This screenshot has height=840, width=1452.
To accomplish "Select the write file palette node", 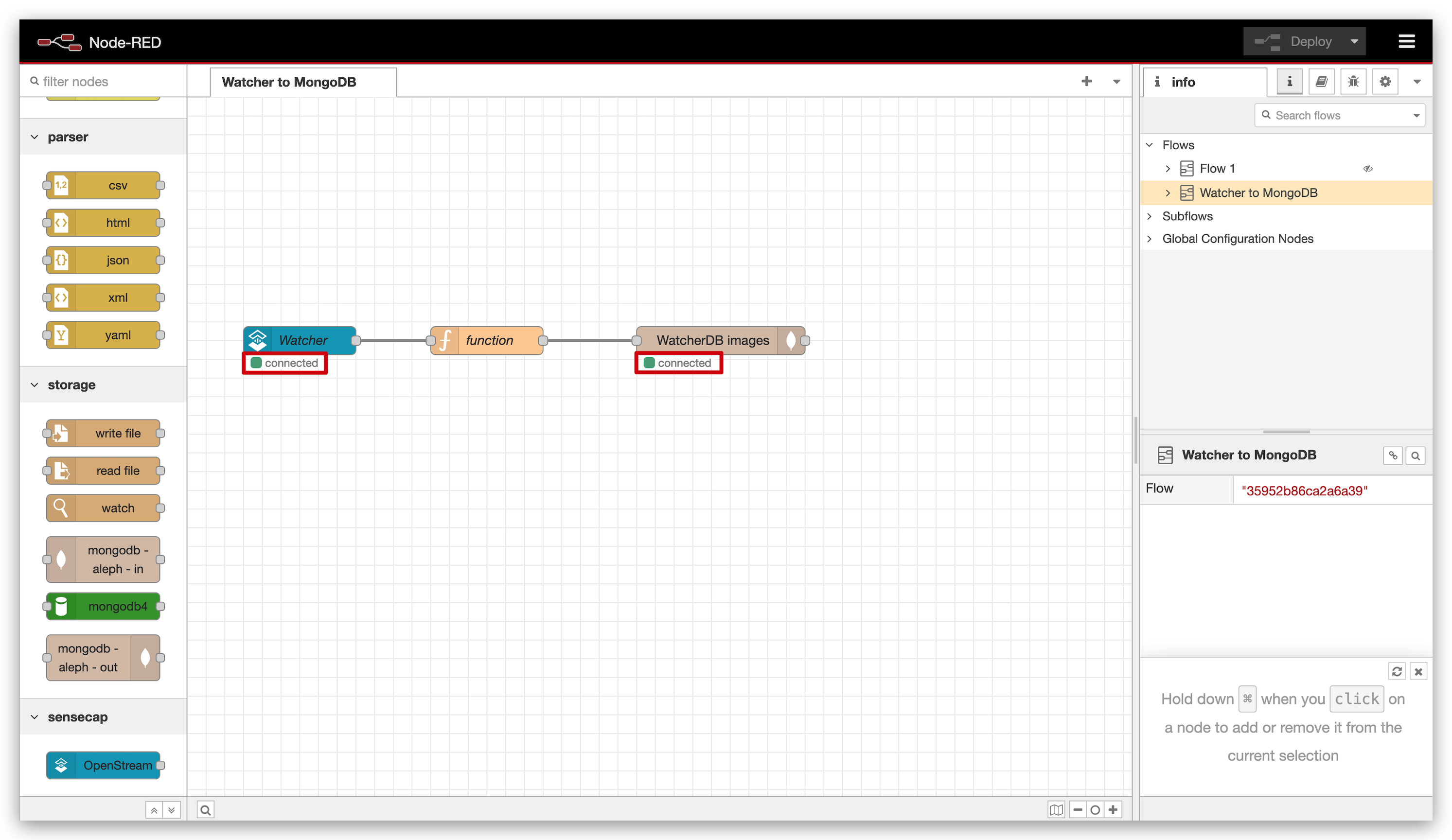I will pos(103,433).
